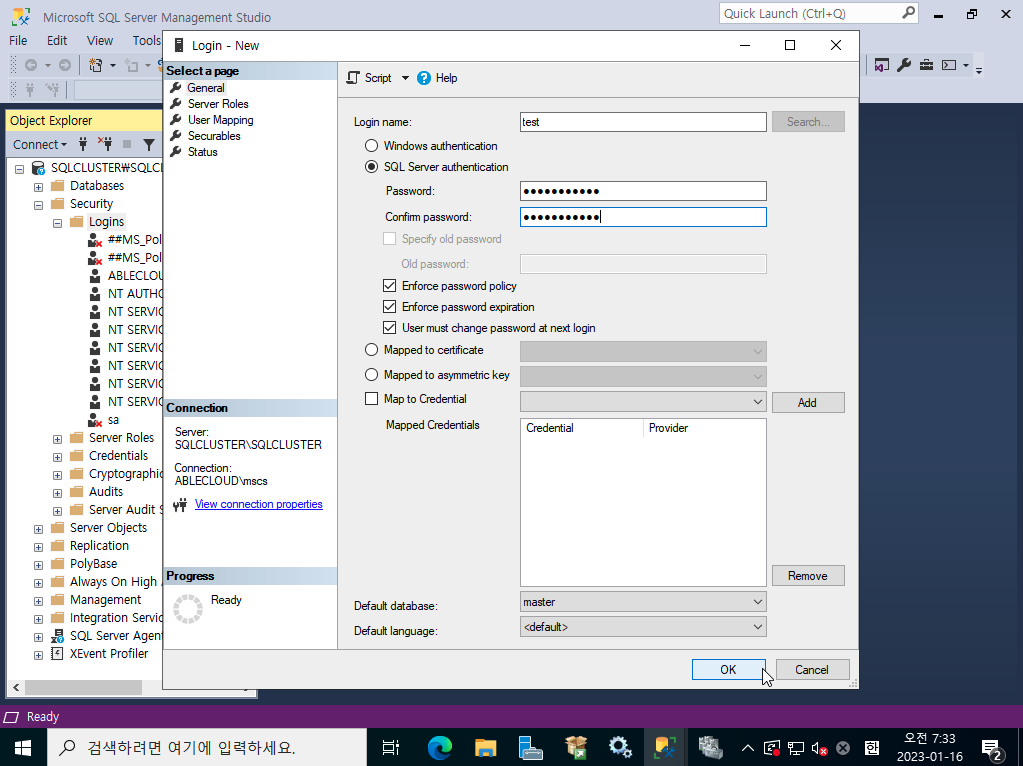Uncheck User must change password at next login

[x=389, y=328]
